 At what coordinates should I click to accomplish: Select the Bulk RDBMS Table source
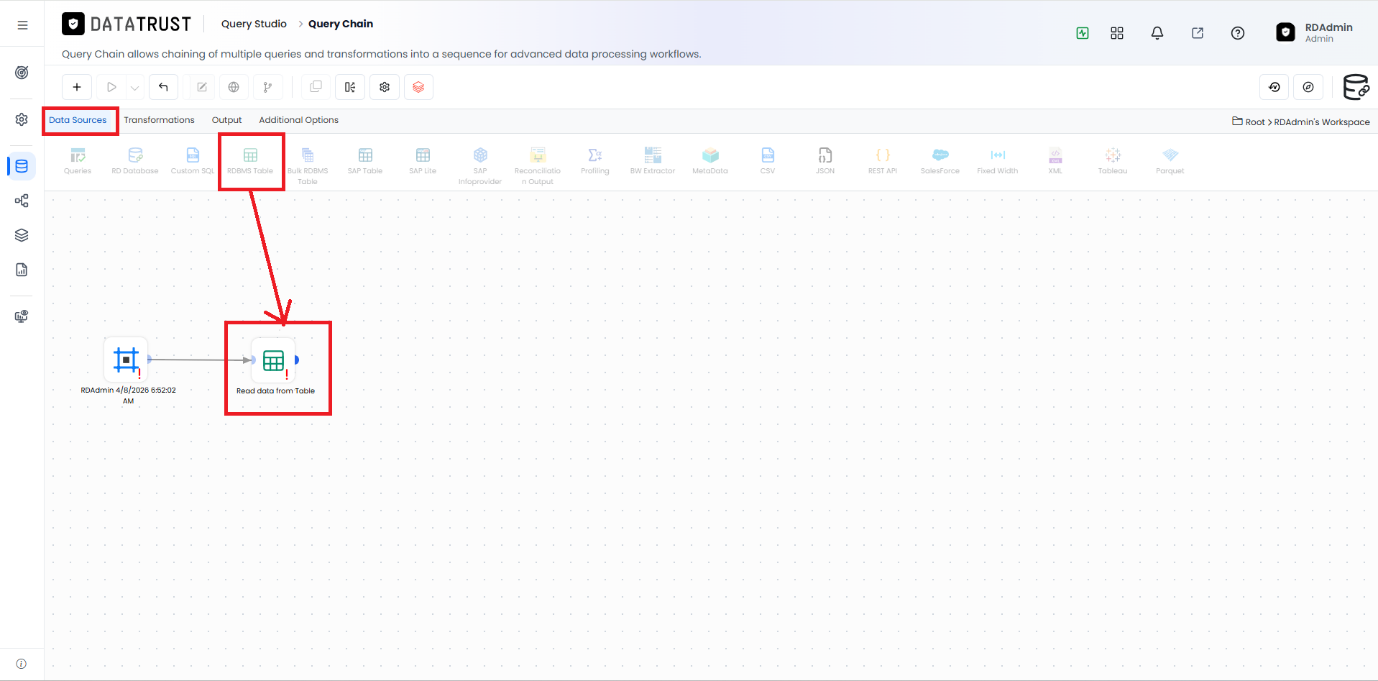coord(307,165)
